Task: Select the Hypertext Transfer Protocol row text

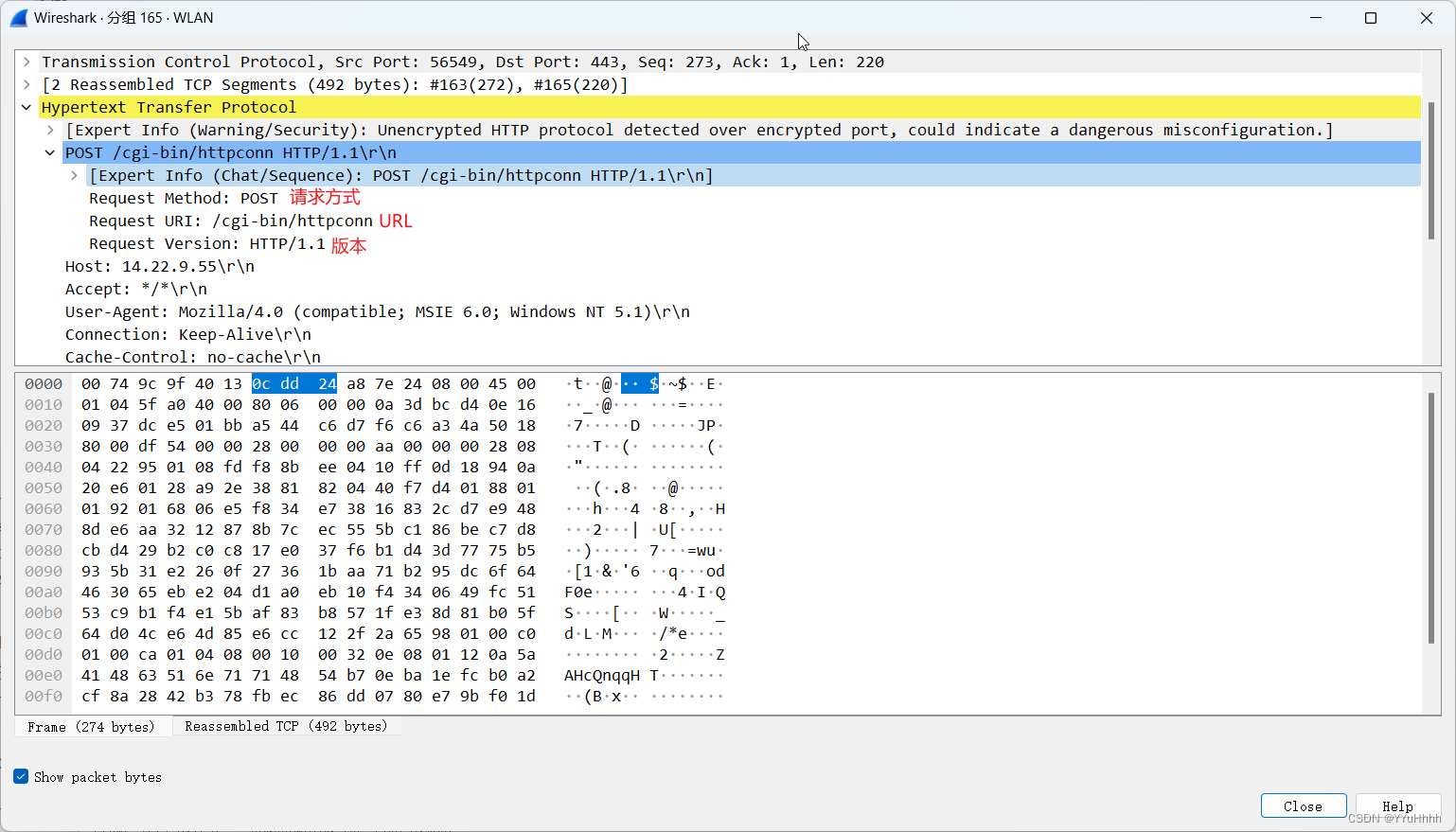Action: click(x=169, y=107)
